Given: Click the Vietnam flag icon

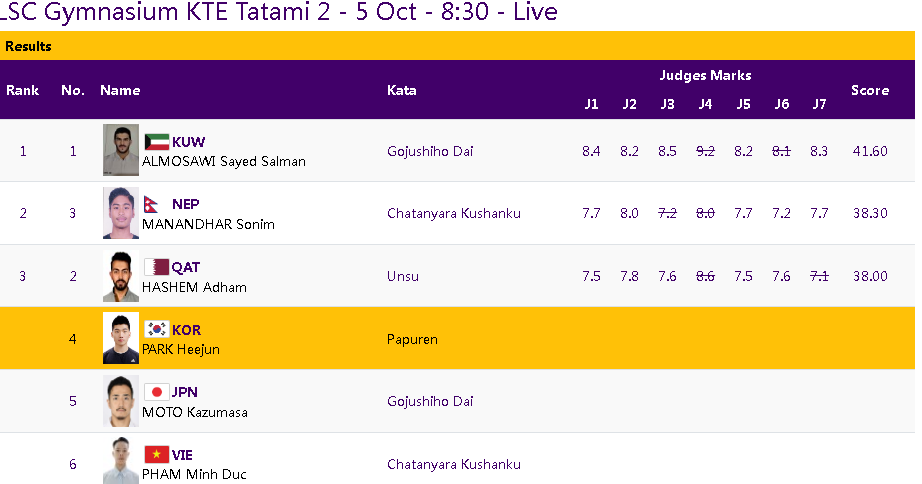Looking at the screenshot, I should click(x=157, y=455).
